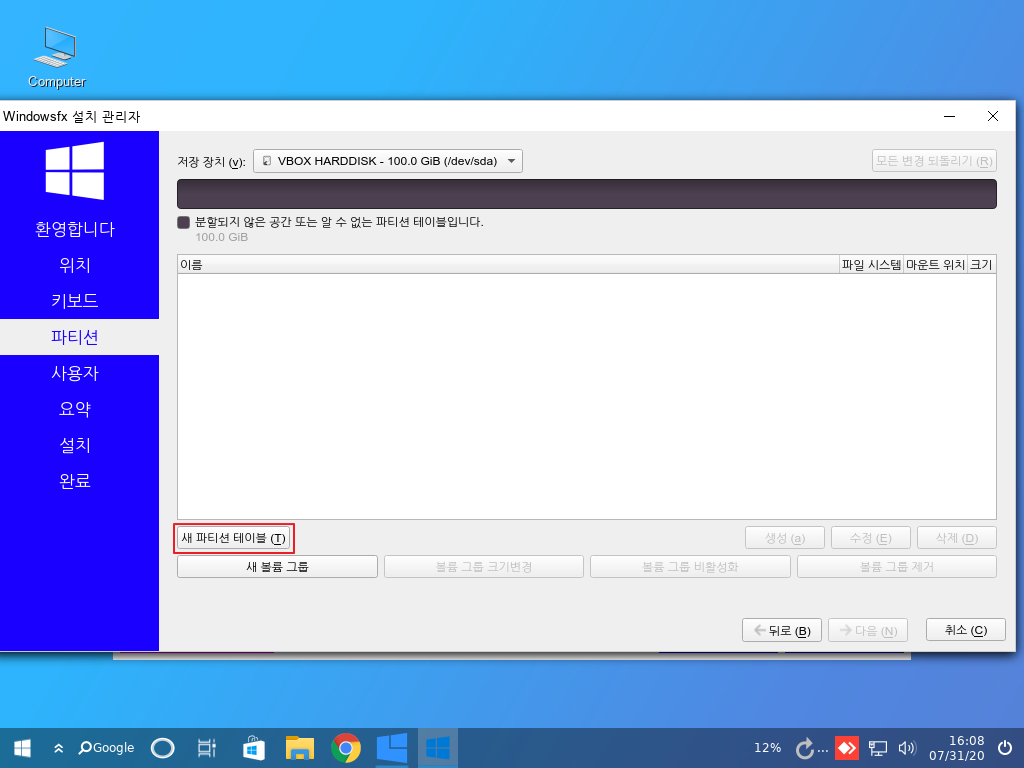The height and width of the screenshot is (768, 1024).
Task: Open Task View on the taskbar
Action: pos(206,748)
